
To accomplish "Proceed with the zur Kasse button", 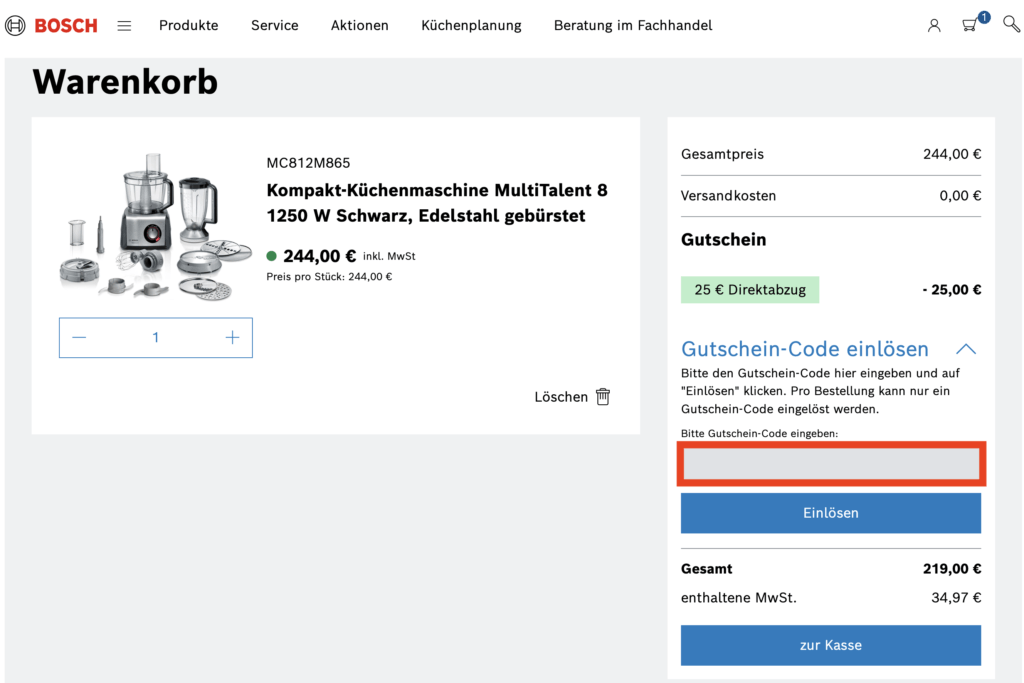I will tap(831, 645).
